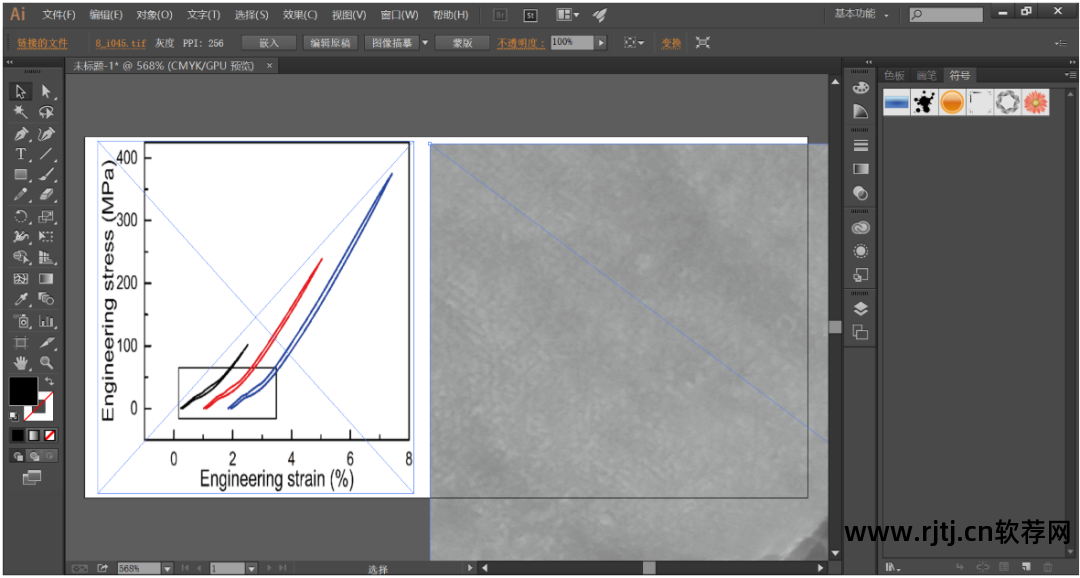
Task: Click the 嵌入 button
Action: [269, 43]
